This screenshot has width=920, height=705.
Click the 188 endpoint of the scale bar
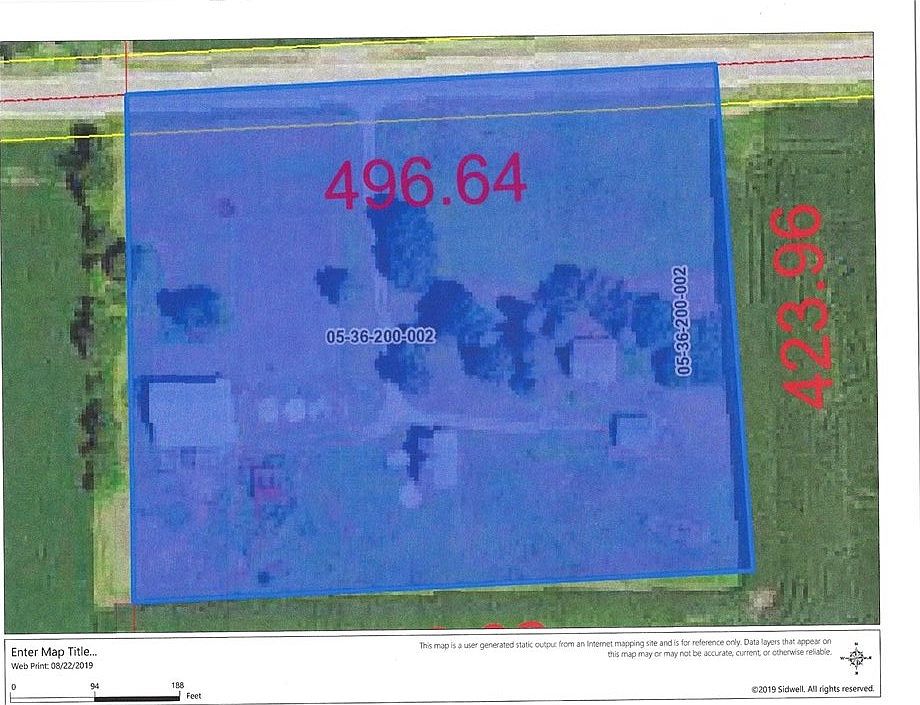pos(176,694)
